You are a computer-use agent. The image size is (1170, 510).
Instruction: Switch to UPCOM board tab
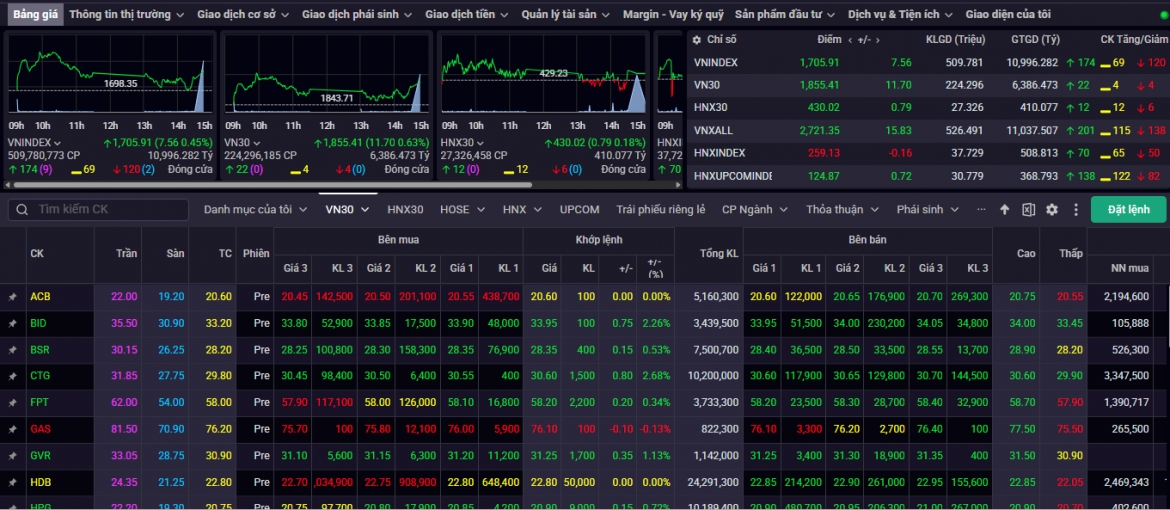click(580, 210)
